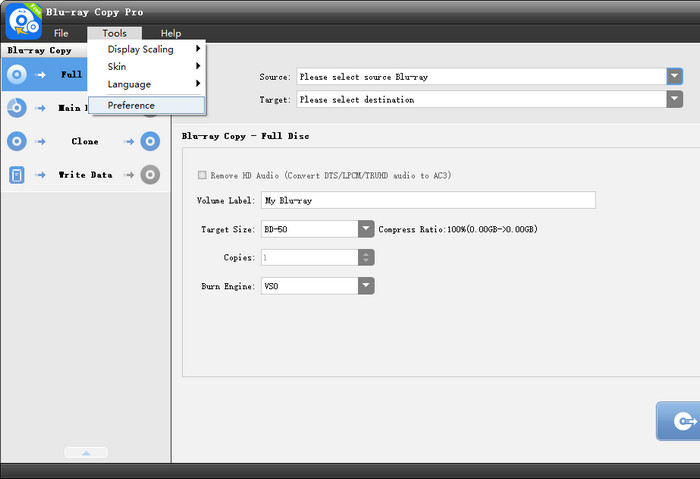
Task: Select the Main Movie copy mode icon
Action: tap(17, 107)
